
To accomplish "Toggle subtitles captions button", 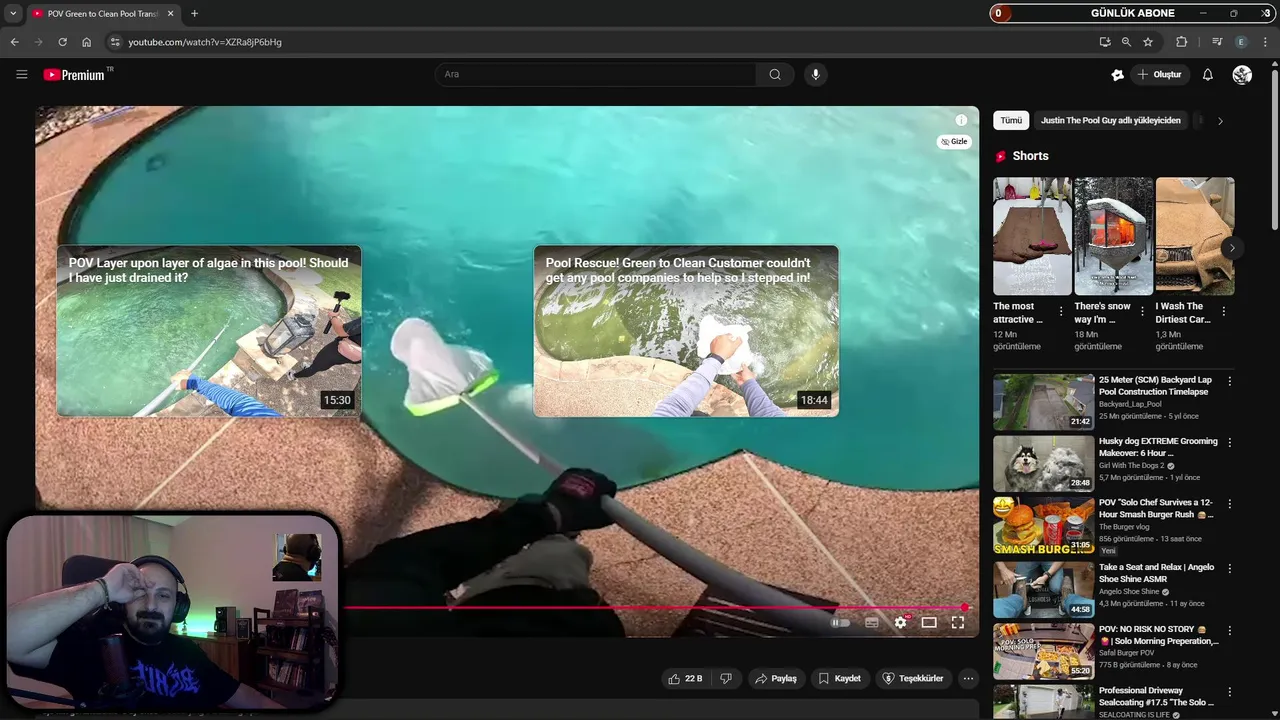I will tap(871, 622).
